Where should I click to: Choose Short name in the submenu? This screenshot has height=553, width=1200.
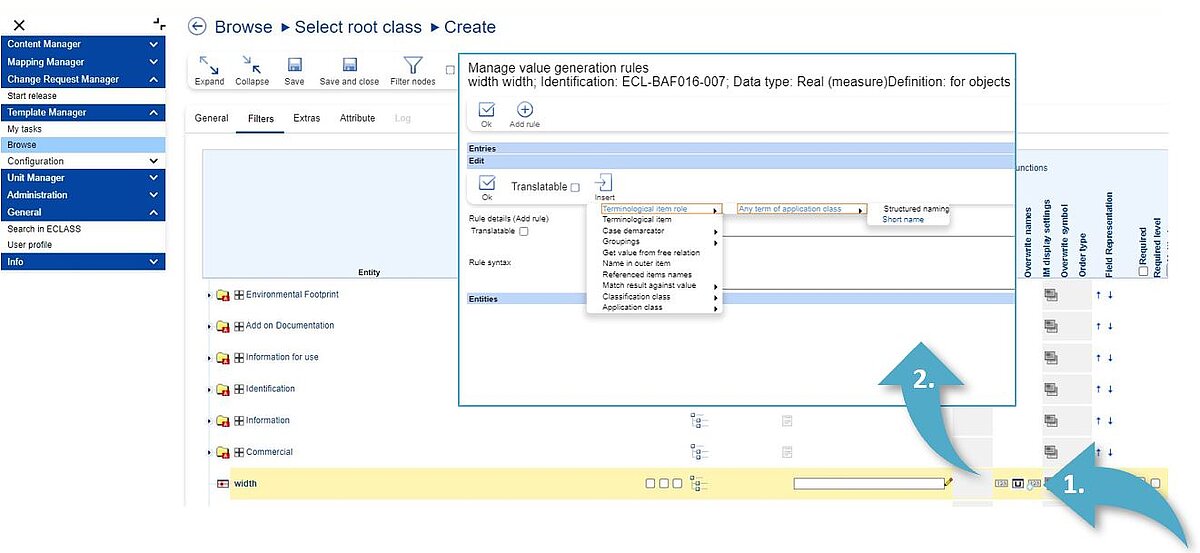[x=903, y=219]
